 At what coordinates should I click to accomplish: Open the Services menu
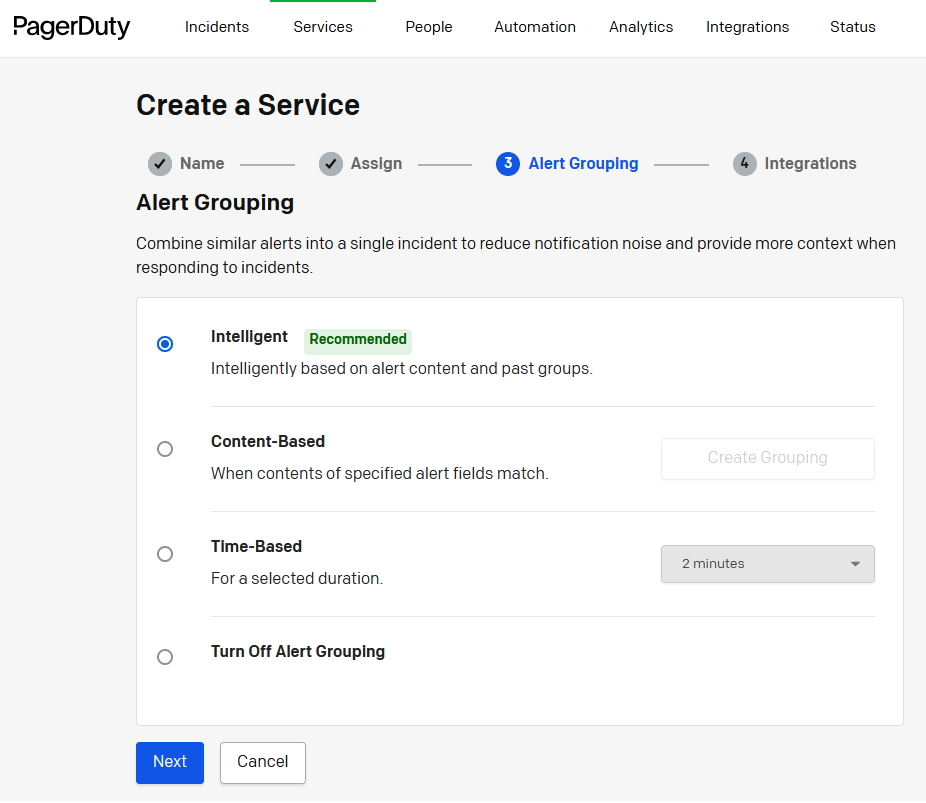tap(323, 27)
